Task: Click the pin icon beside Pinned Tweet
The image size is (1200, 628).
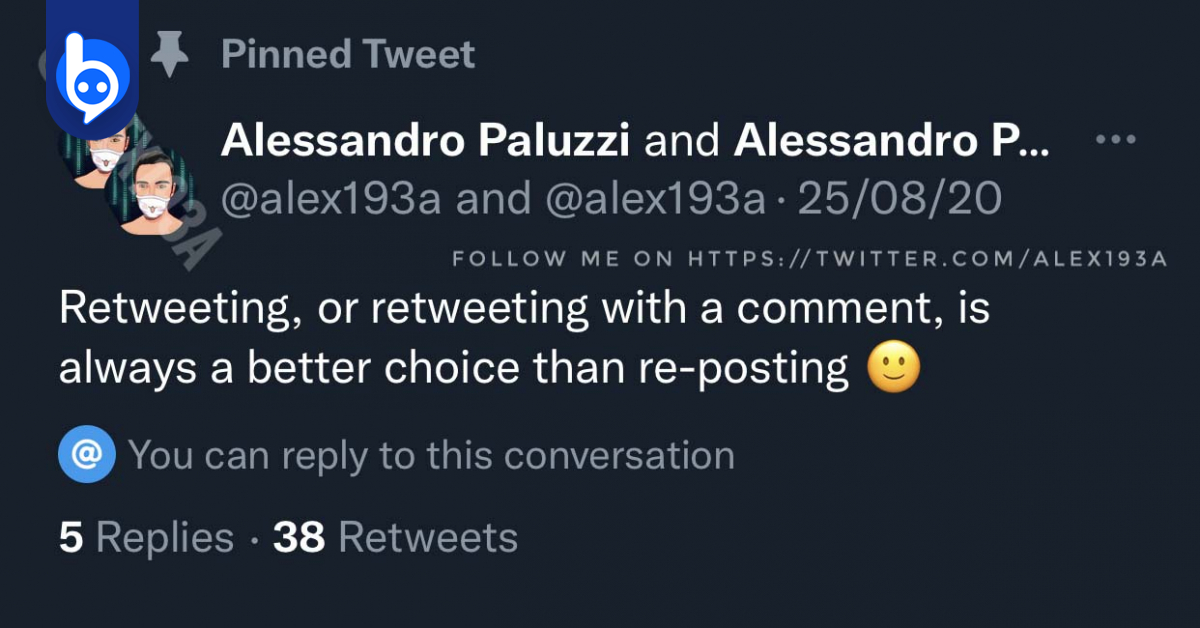Action: pos(169,54)
